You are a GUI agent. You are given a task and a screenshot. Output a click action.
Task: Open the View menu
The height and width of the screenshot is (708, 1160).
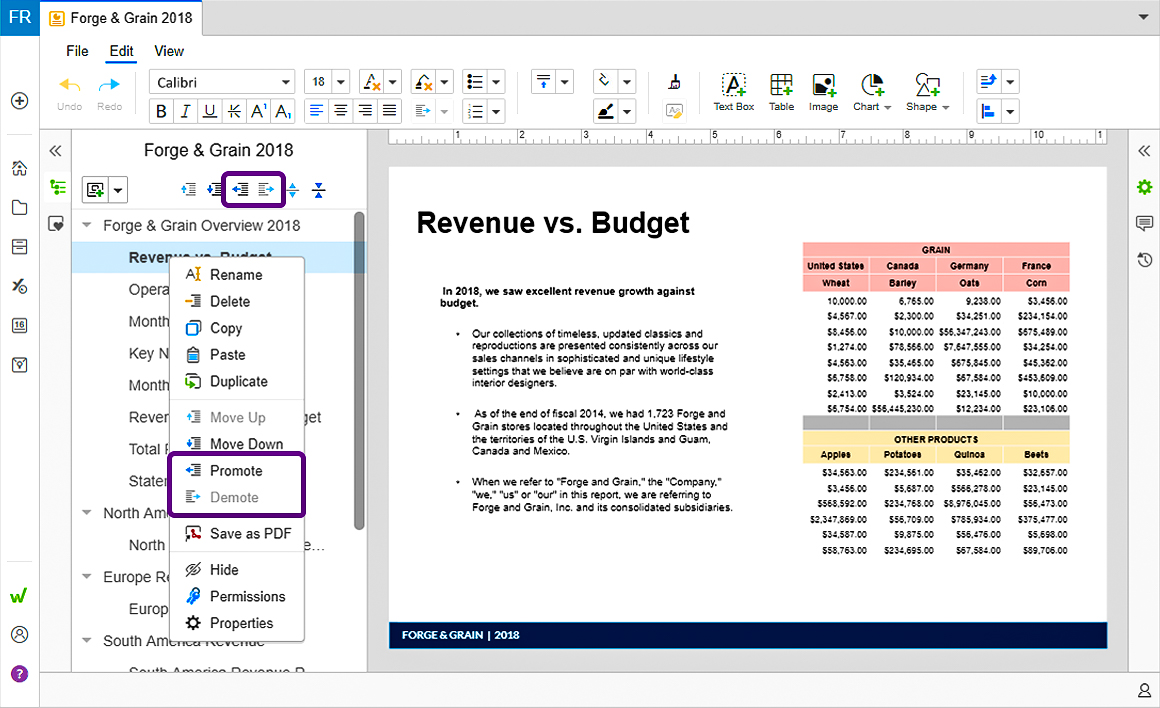coord(169,51)
